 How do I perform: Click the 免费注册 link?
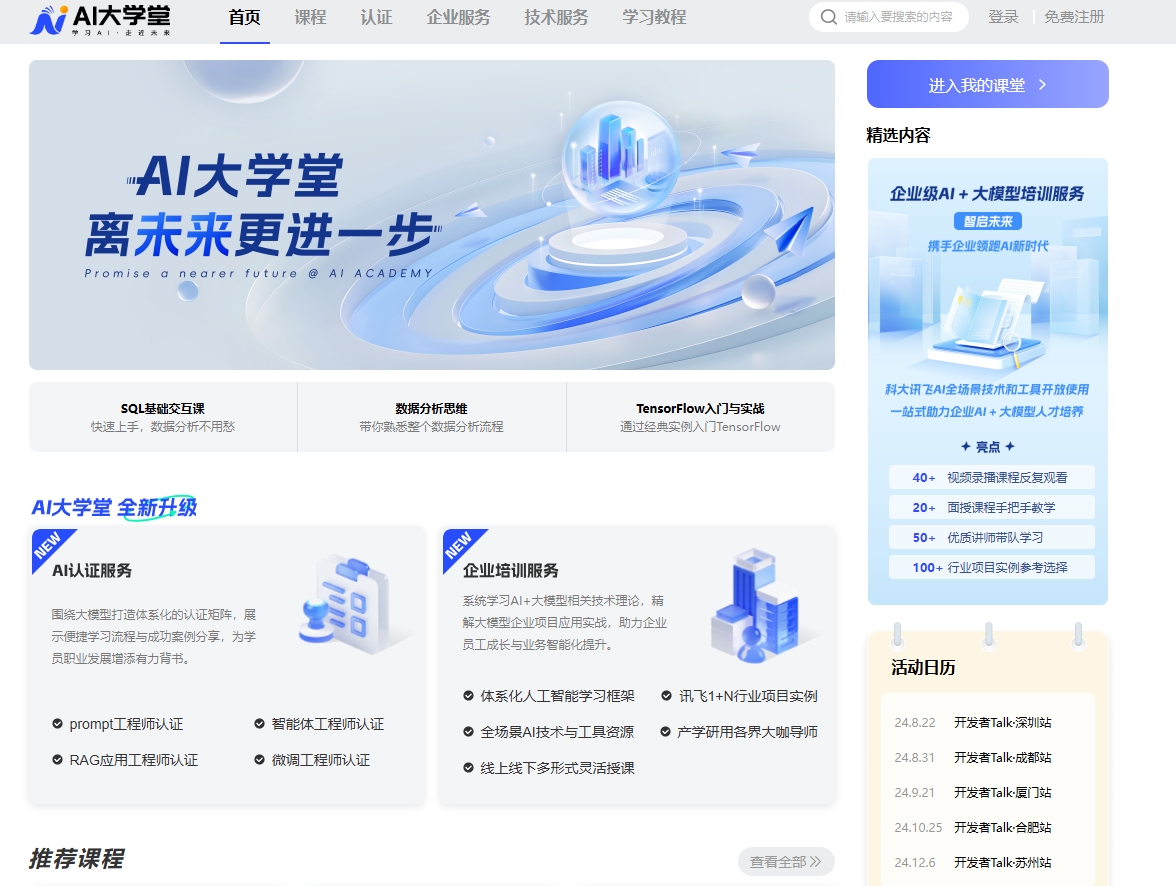[x=1075, y=17]
